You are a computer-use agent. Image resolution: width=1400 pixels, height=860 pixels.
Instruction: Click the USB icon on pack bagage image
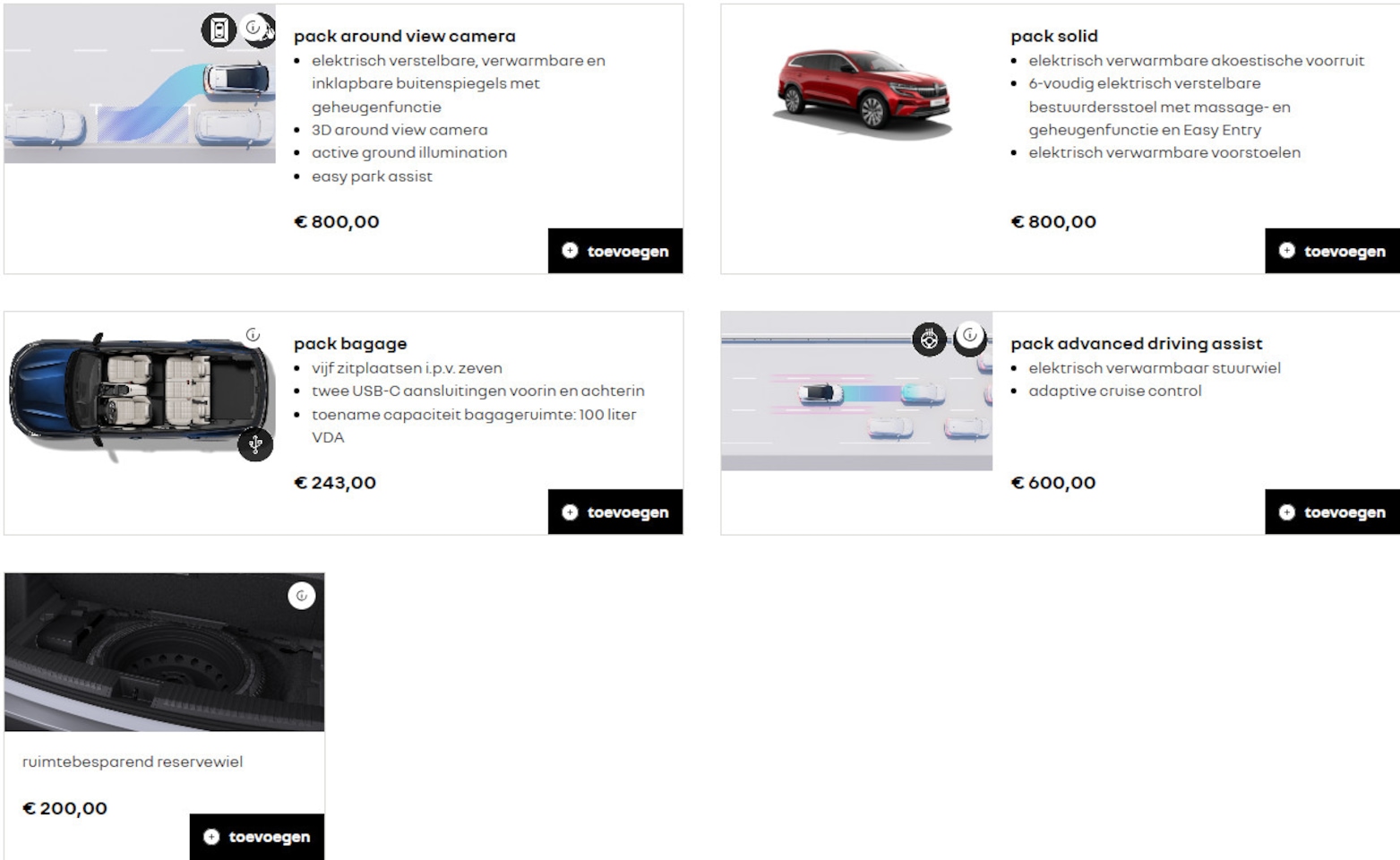coord(255,444)
